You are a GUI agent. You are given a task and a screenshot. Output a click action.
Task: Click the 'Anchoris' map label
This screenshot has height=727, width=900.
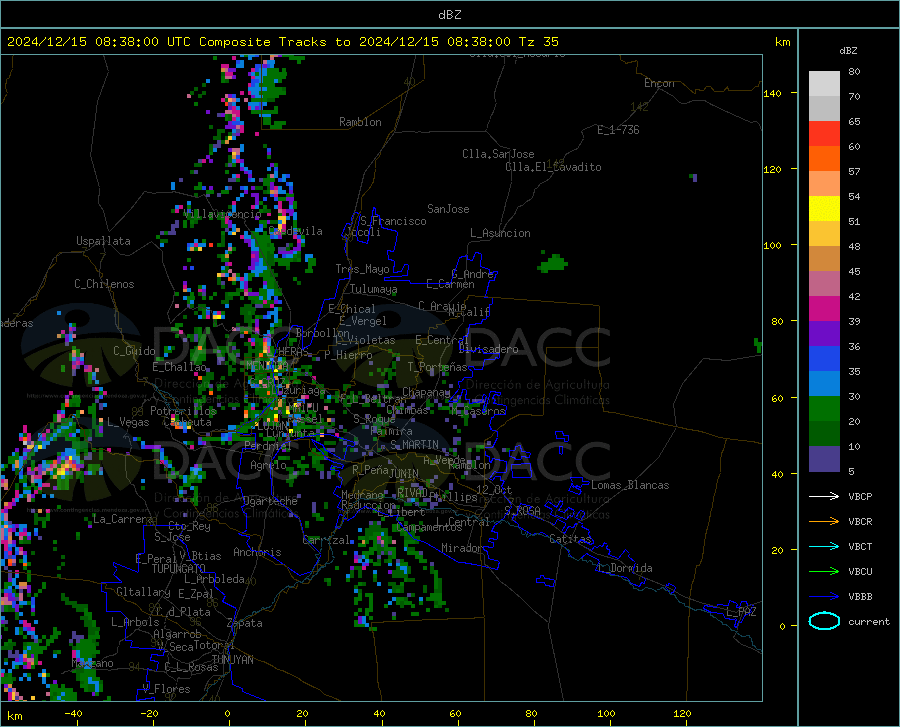(x=257, y=552)
